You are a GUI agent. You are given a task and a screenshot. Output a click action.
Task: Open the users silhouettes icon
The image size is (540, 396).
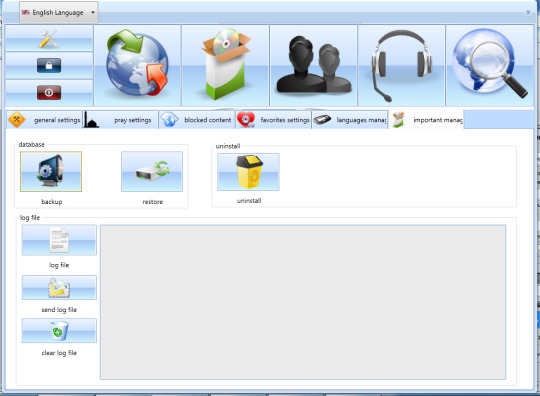pyautogui.click(x=313, y=65)
